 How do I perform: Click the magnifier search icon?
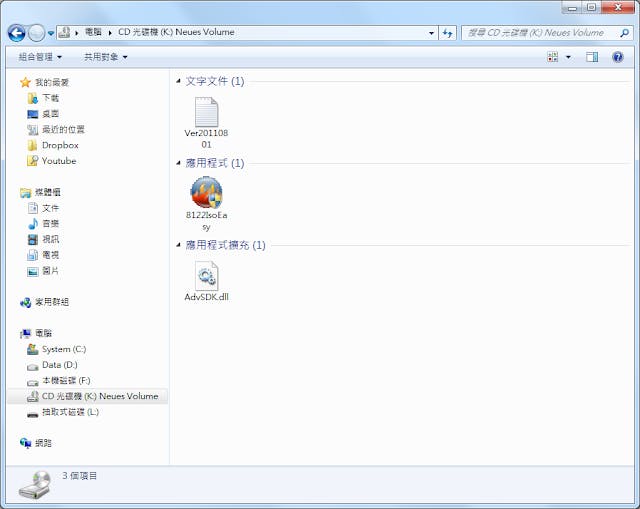(624, 33)
